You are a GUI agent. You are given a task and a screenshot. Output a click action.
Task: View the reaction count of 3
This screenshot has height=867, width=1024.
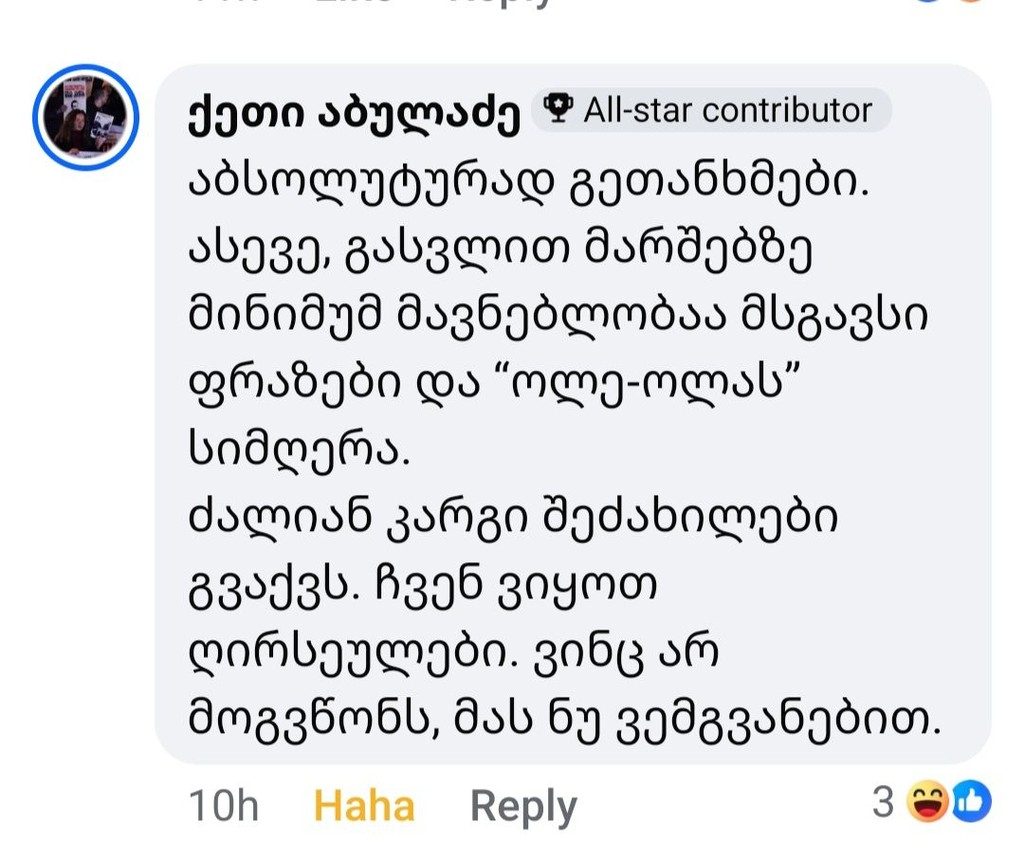(882, 802)
